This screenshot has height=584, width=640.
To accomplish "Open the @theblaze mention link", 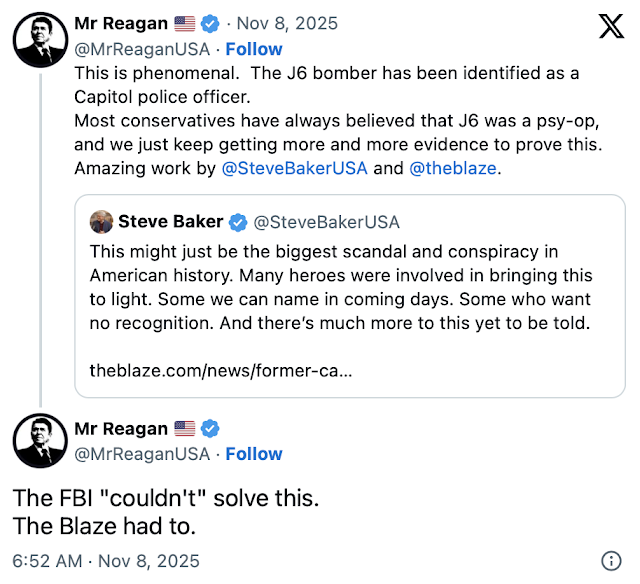I will point(452,168).
